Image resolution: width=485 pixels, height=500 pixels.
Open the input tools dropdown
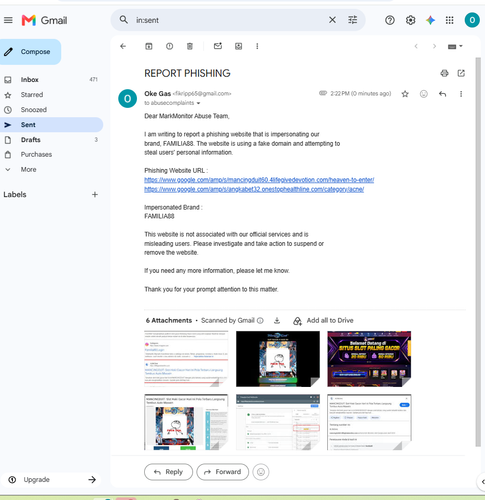[x=455, y=46]
